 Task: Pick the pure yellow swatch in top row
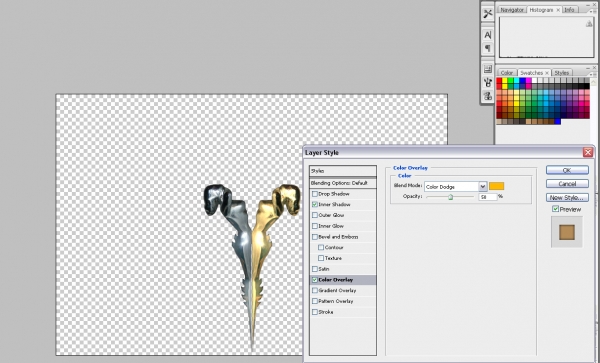pyautogui.click(x=505, y=80)
